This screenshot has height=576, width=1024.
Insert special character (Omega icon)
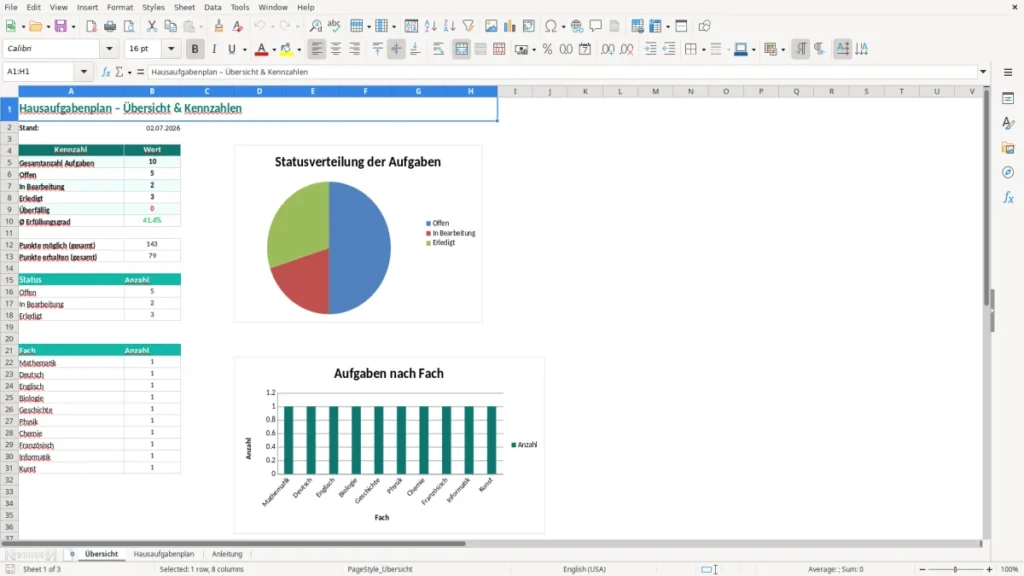coord(551,26)
